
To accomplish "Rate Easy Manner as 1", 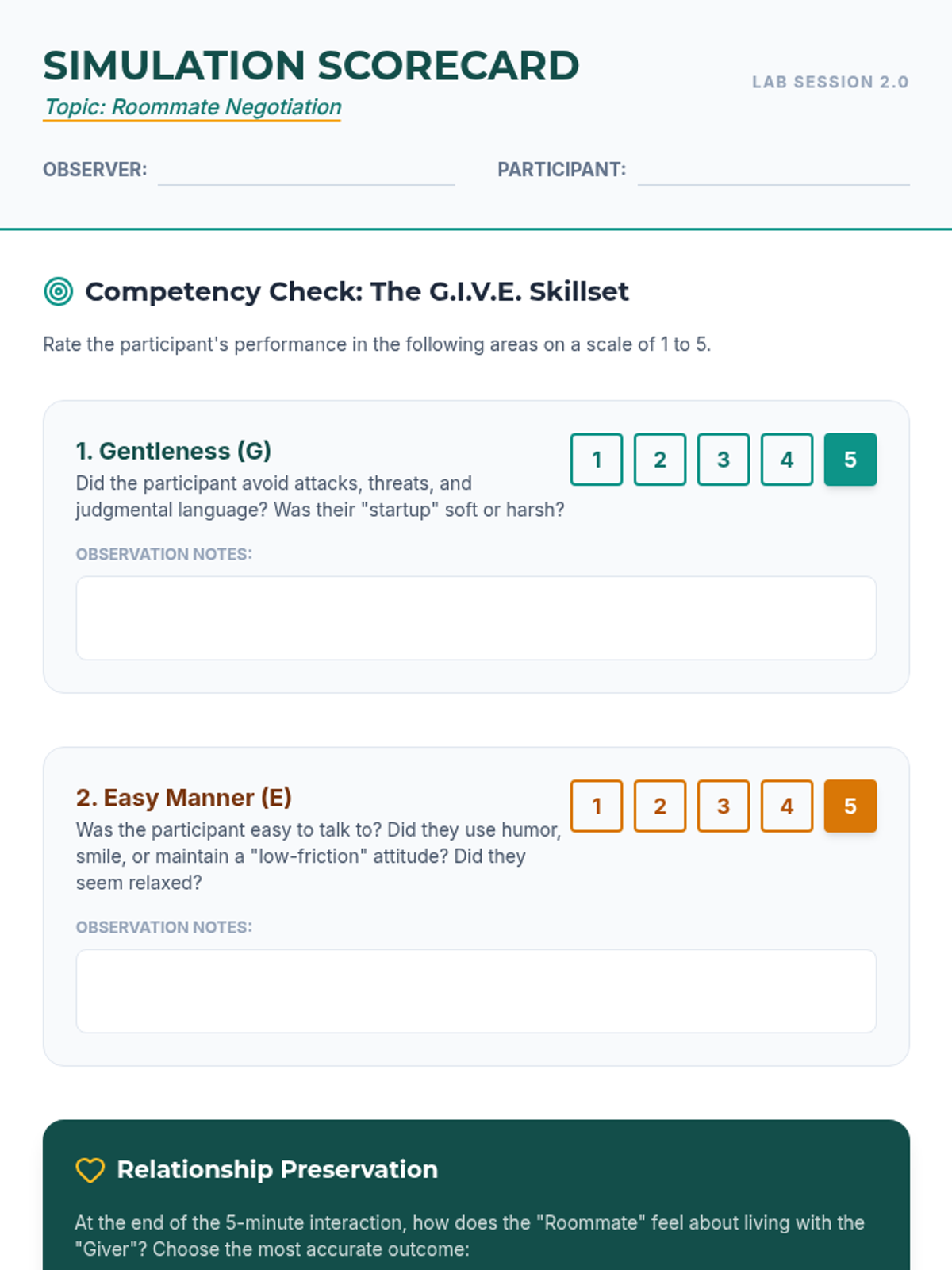I will pos(597,806).
